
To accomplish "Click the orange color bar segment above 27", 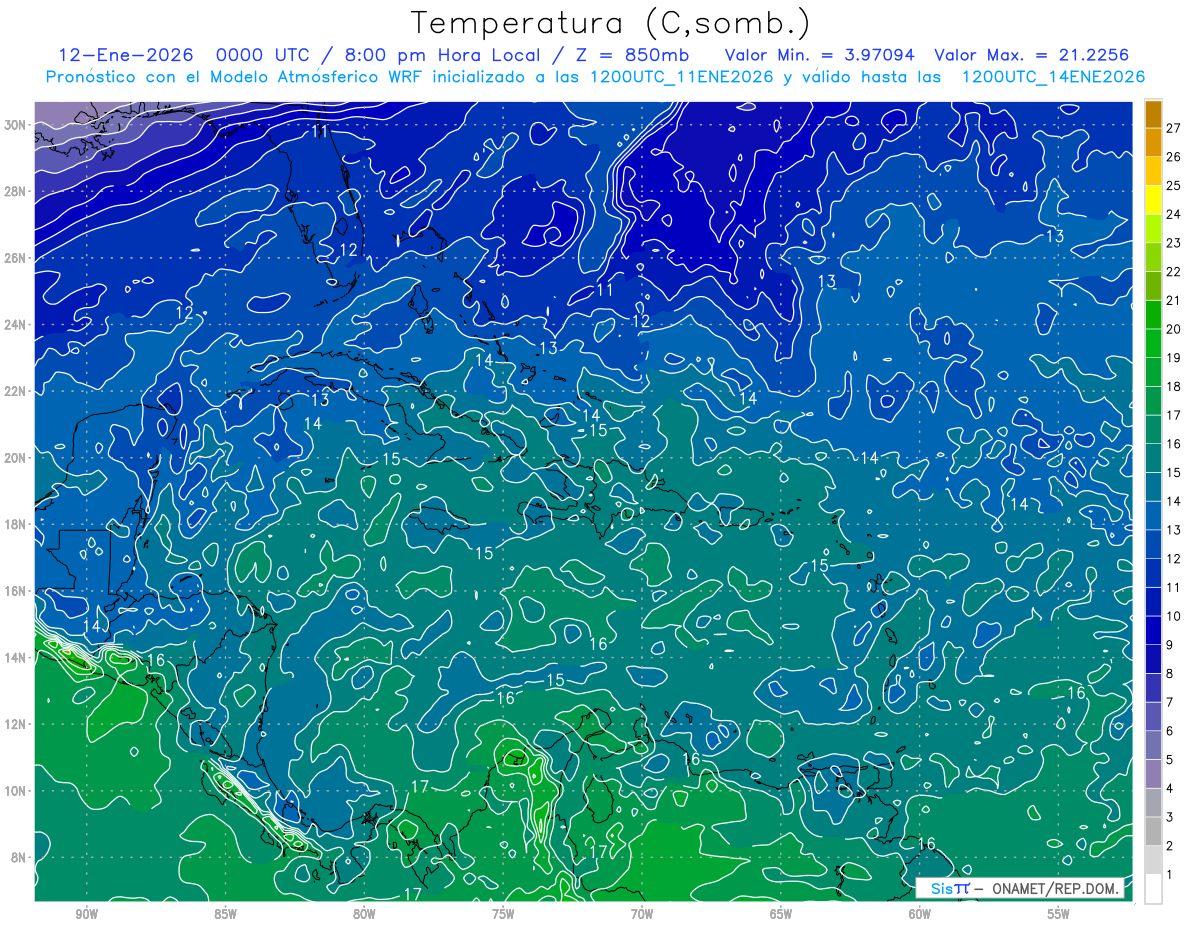I will [1153, 114].
